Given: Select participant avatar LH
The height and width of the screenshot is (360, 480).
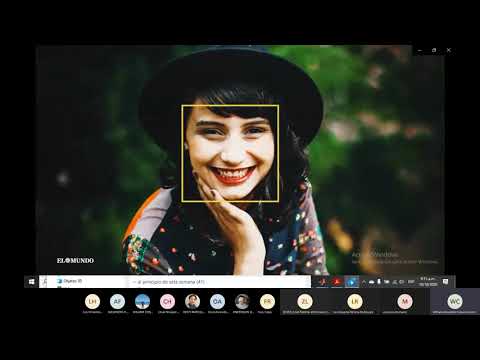Looking at the screenshot, I should click(92, 301).
